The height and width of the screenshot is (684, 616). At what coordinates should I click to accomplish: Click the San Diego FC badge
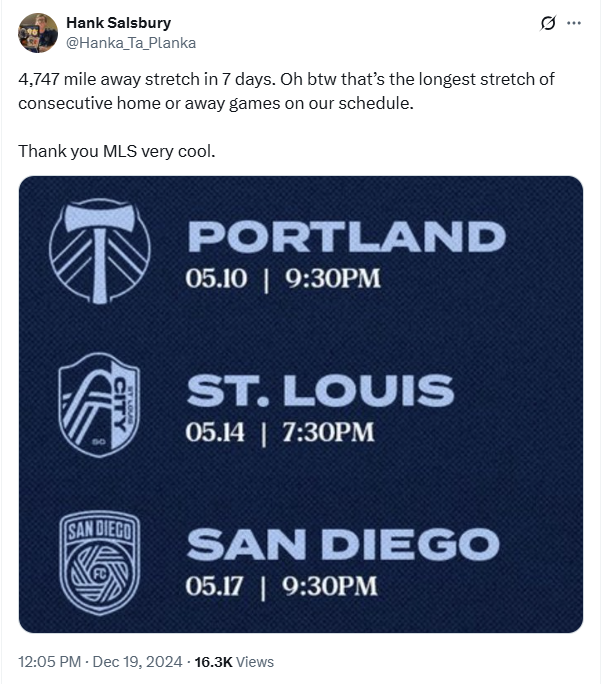pyautogui.click(x=100, y=563)
